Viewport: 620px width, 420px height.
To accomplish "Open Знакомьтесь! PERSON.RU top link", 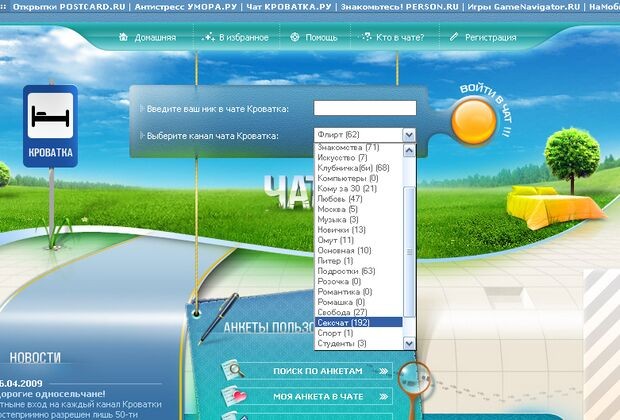I will [x=399, y=7].
